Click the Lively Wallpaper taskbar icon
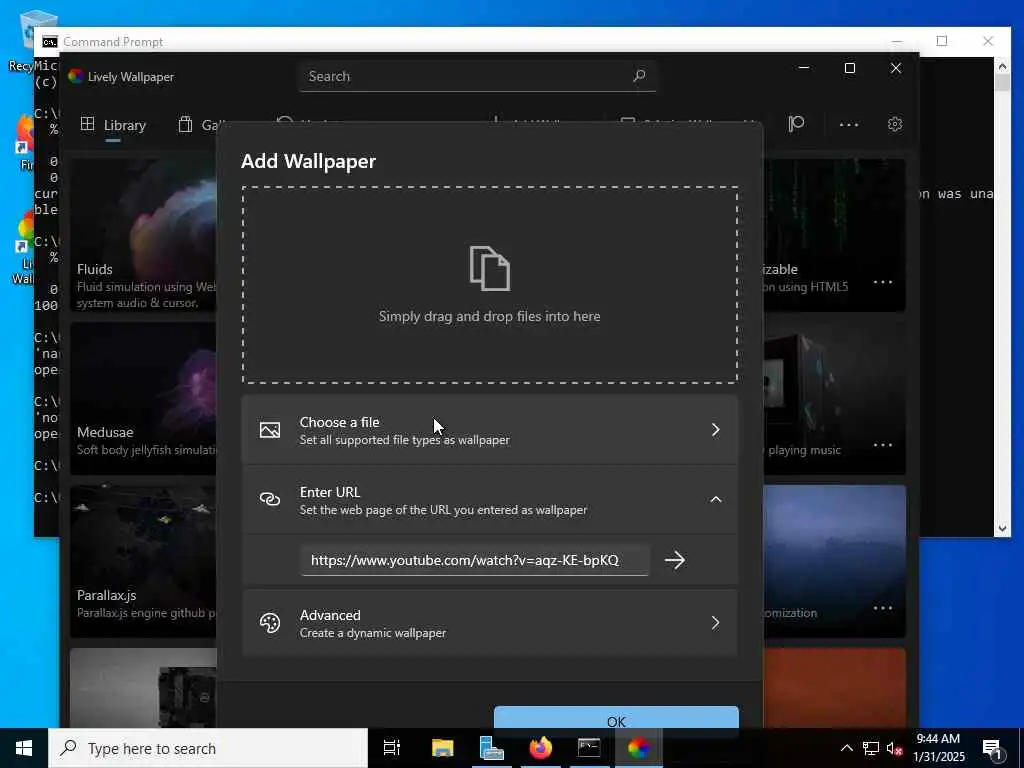Viewport: 1024px width, 768px height. pos(639,748)
